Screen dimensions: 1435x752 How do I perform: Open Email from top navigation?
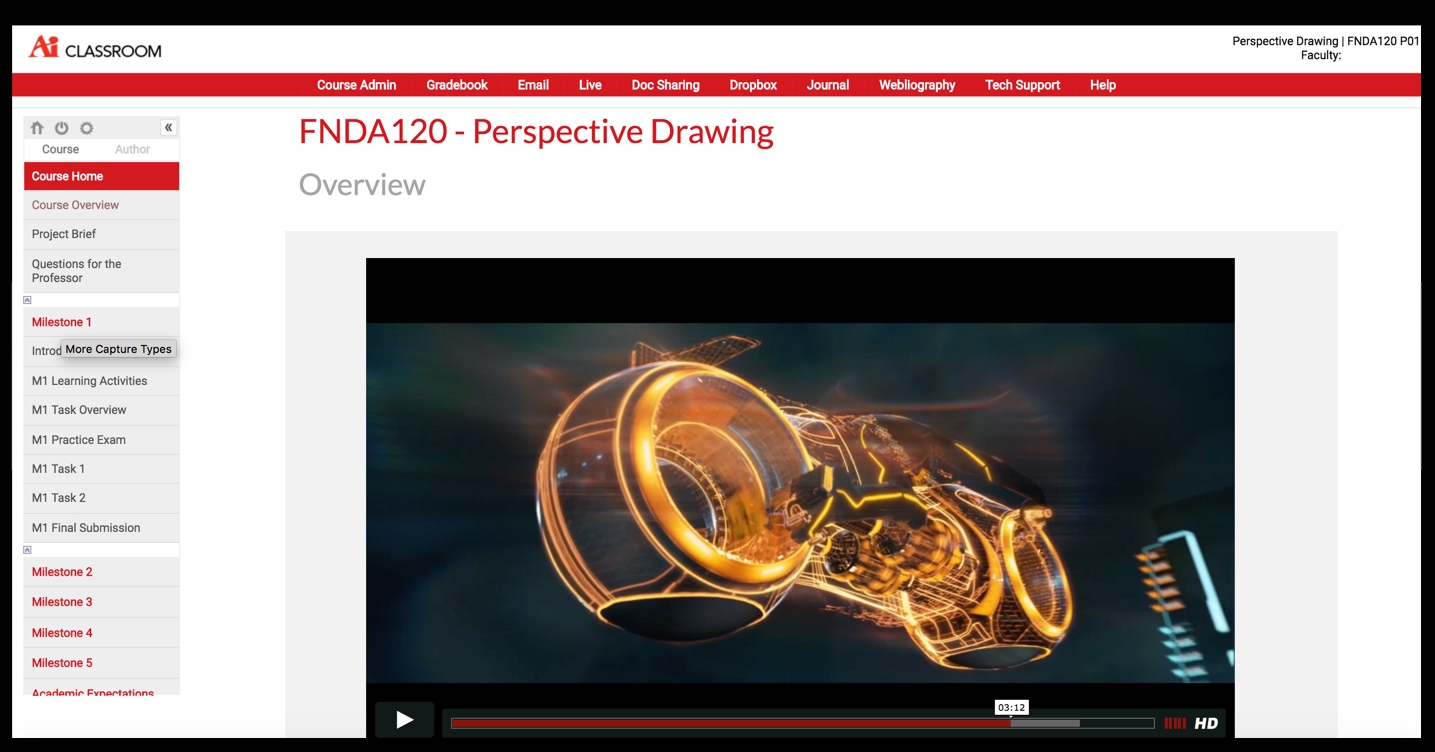(533, 85)
